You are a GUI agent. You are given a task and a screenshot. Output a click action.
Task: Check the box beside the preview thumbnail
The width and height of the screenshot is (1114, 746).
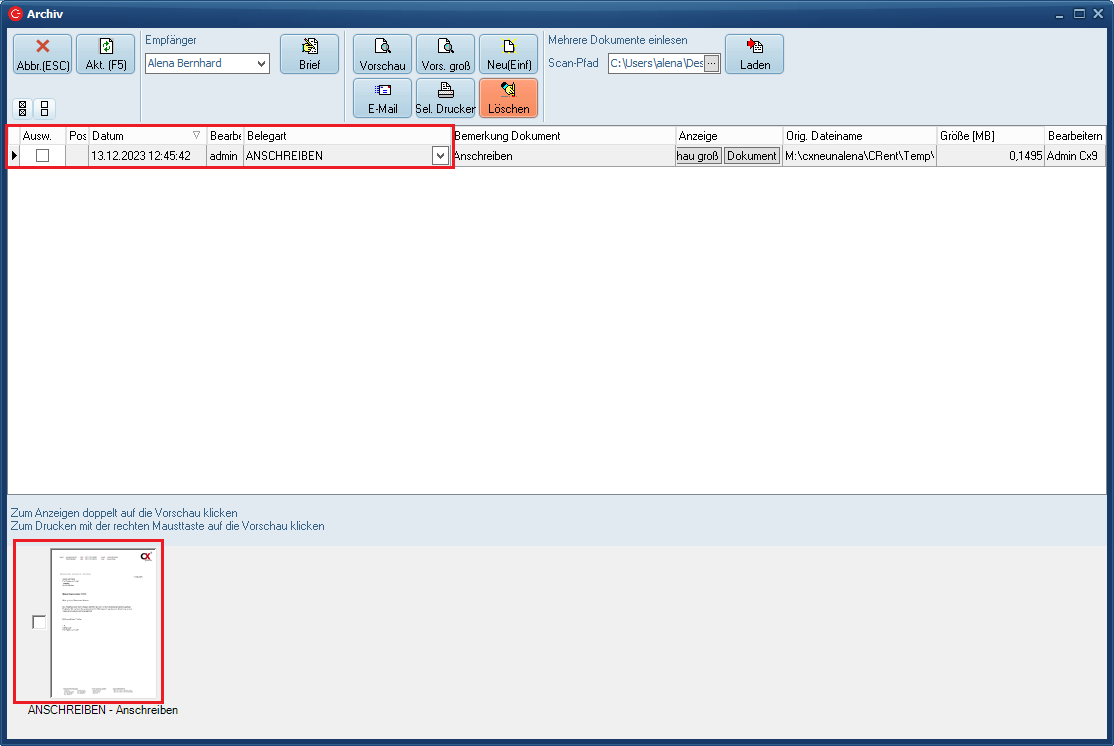(x=39, y=623)
